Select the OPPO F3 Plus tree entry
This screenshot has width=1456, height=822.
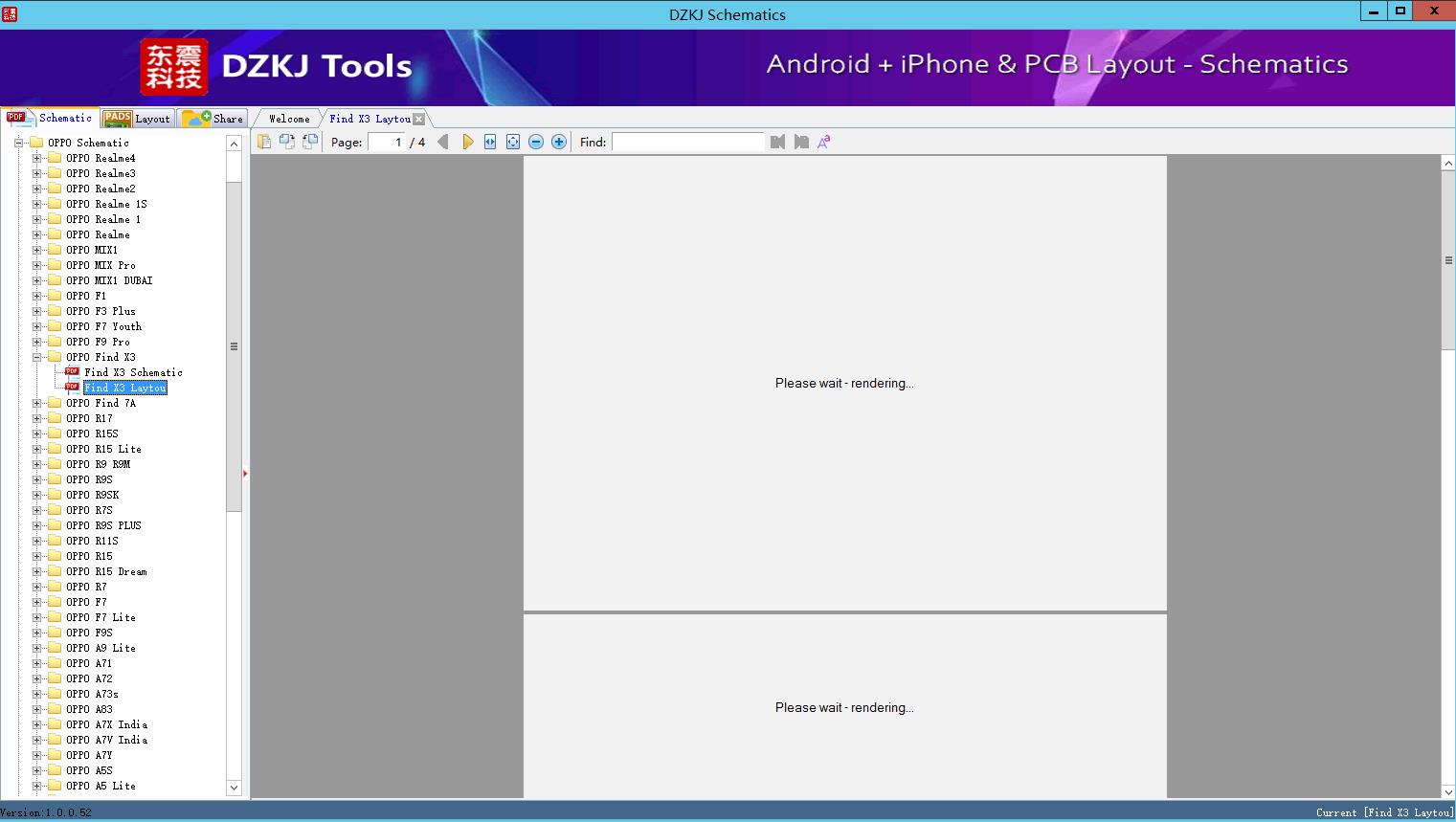coord(101,311)
